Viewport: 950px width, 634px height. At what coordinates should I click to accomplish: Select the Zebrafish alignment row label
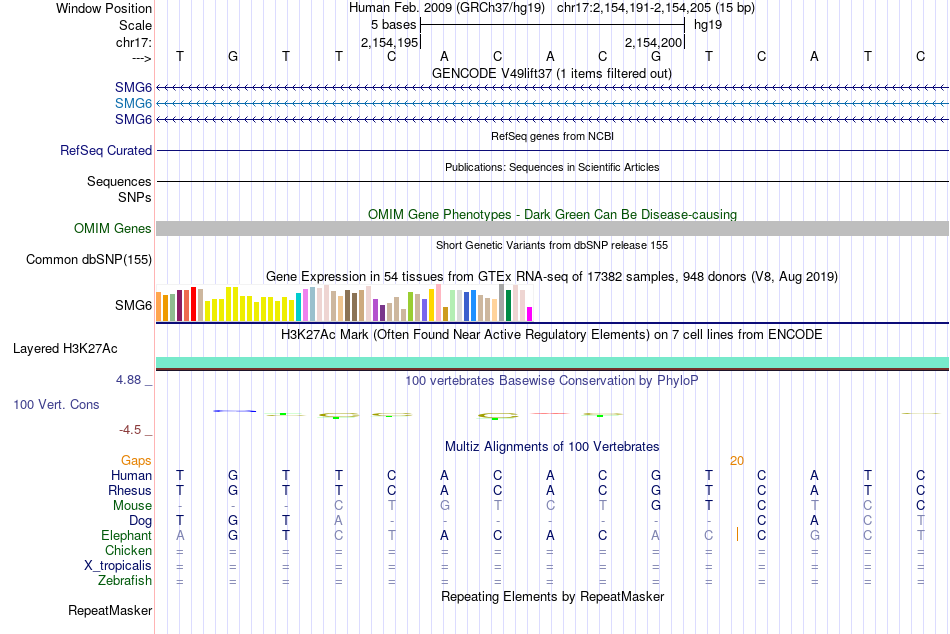[x=125, y=581]
